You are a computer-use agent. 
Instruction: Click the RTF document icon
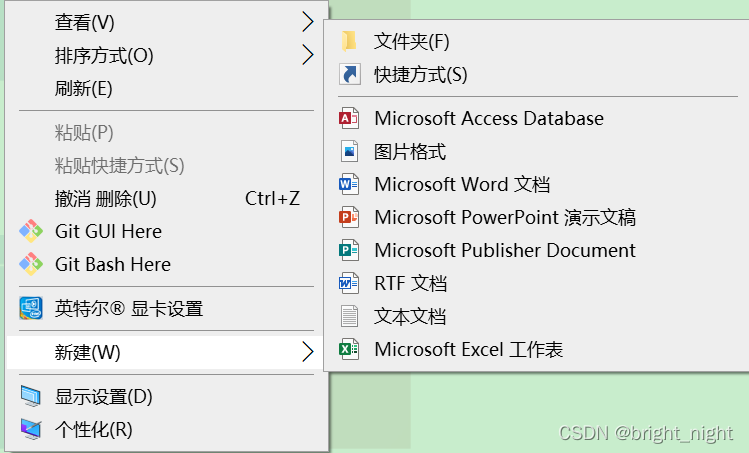349,283
